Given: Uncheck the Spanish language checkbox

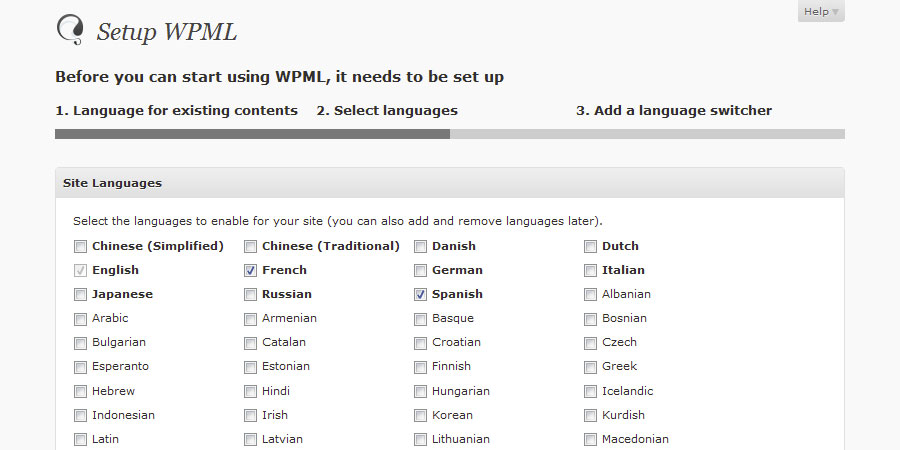Looking at the screenshot, I should [x=420, y=294].
